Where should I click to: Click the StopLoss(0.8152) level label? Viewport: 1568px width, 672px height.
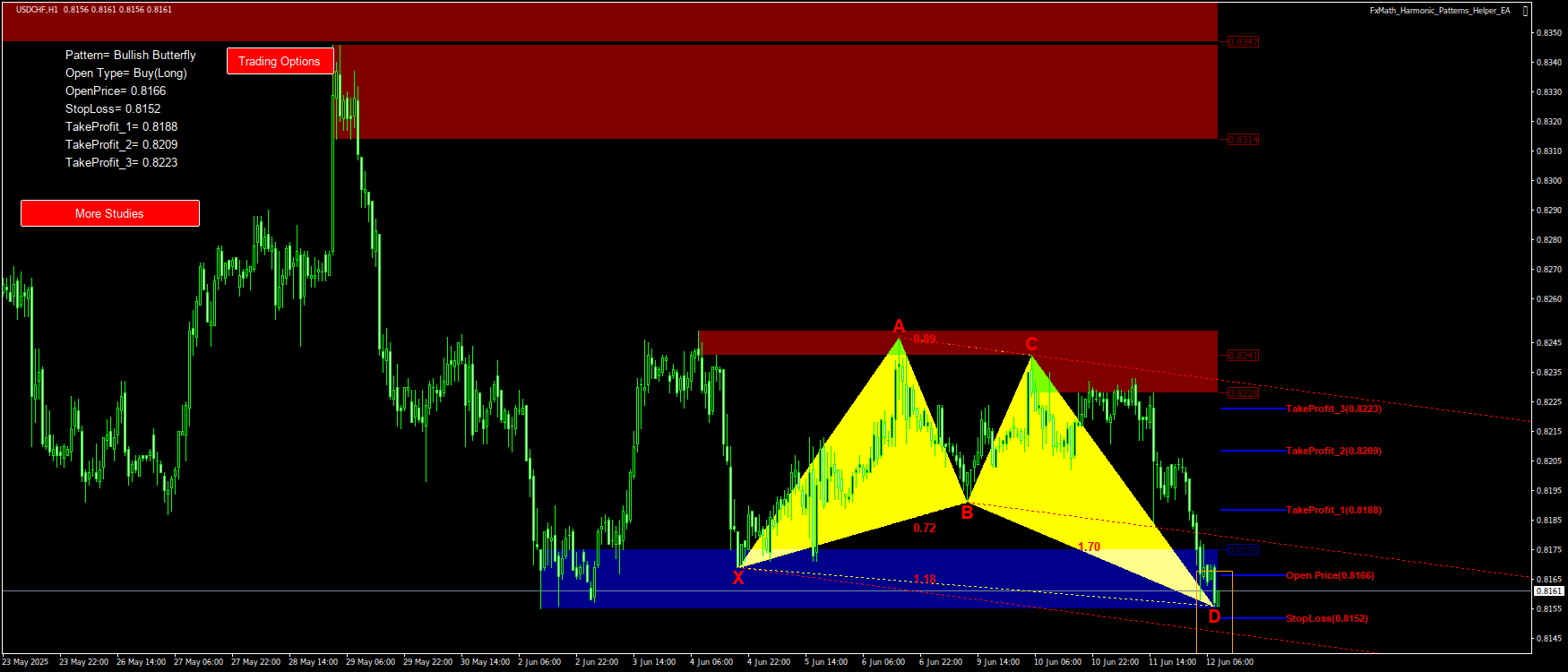(1326, 618)
